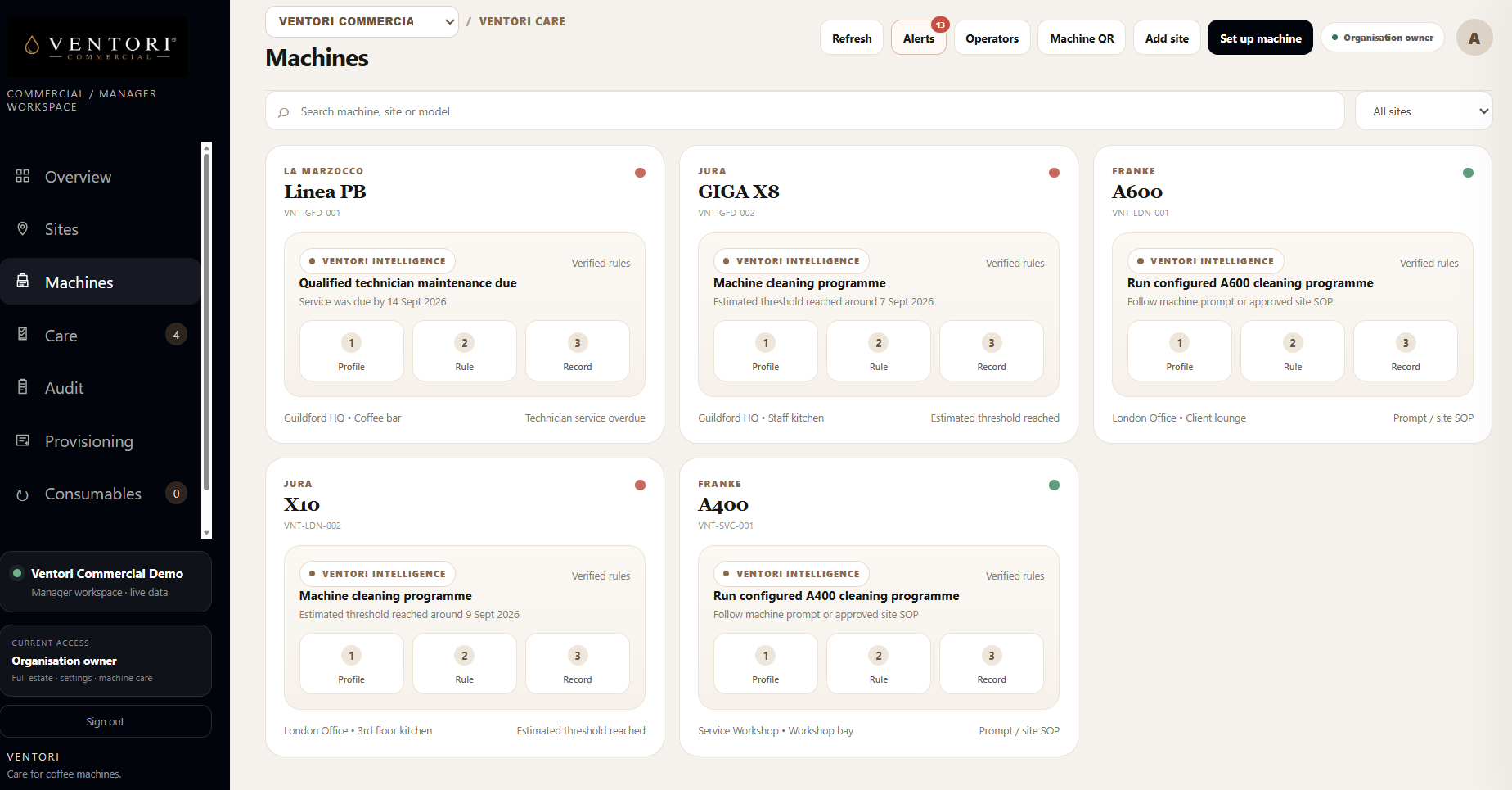Image resolution: width=1512 pixels, height=790 pixels.
Task: Click Set up machine
Action: coord(1260,38)
